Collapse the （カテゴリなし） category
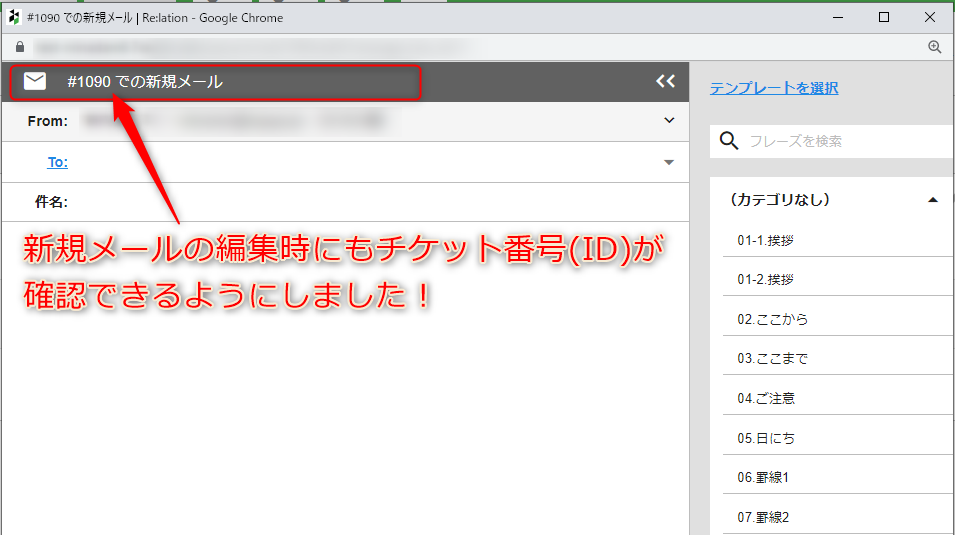 pos(932,200)
